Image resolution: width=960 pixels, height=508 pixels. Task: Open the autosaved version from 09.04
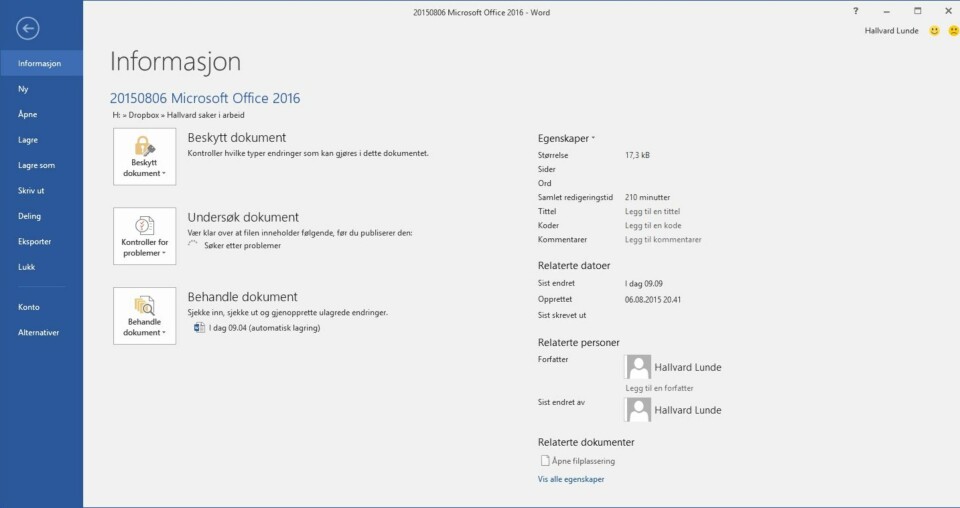(x=263, y=327)
